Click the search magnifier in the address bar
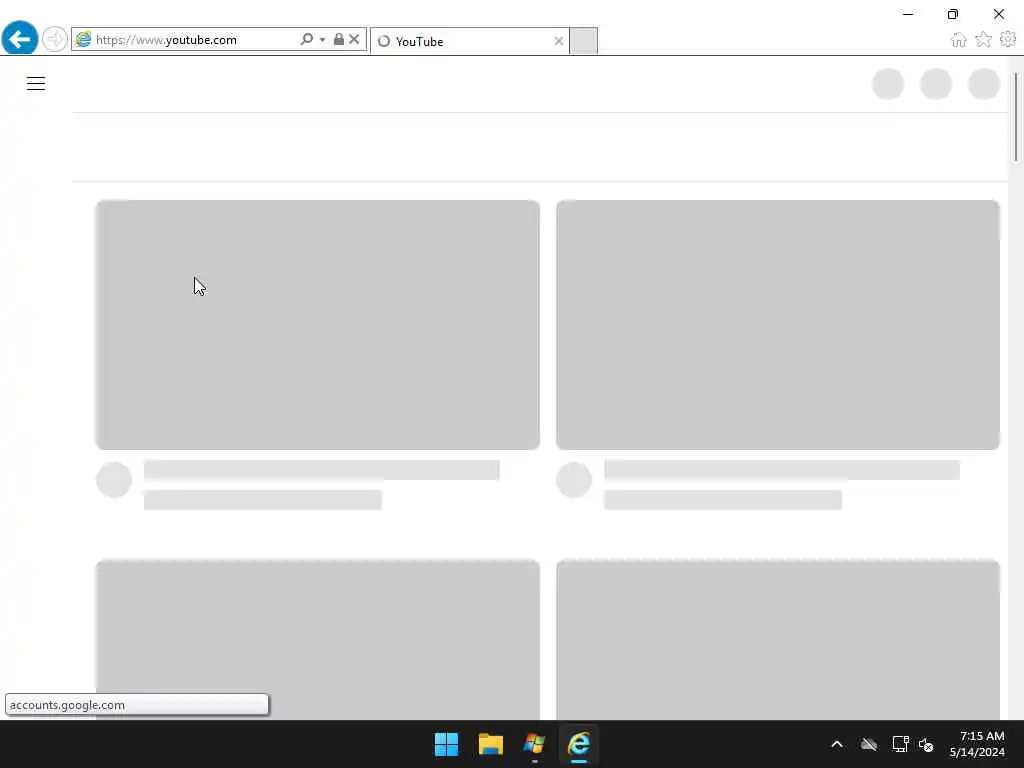1024x768 pixels. click(306, 39)
